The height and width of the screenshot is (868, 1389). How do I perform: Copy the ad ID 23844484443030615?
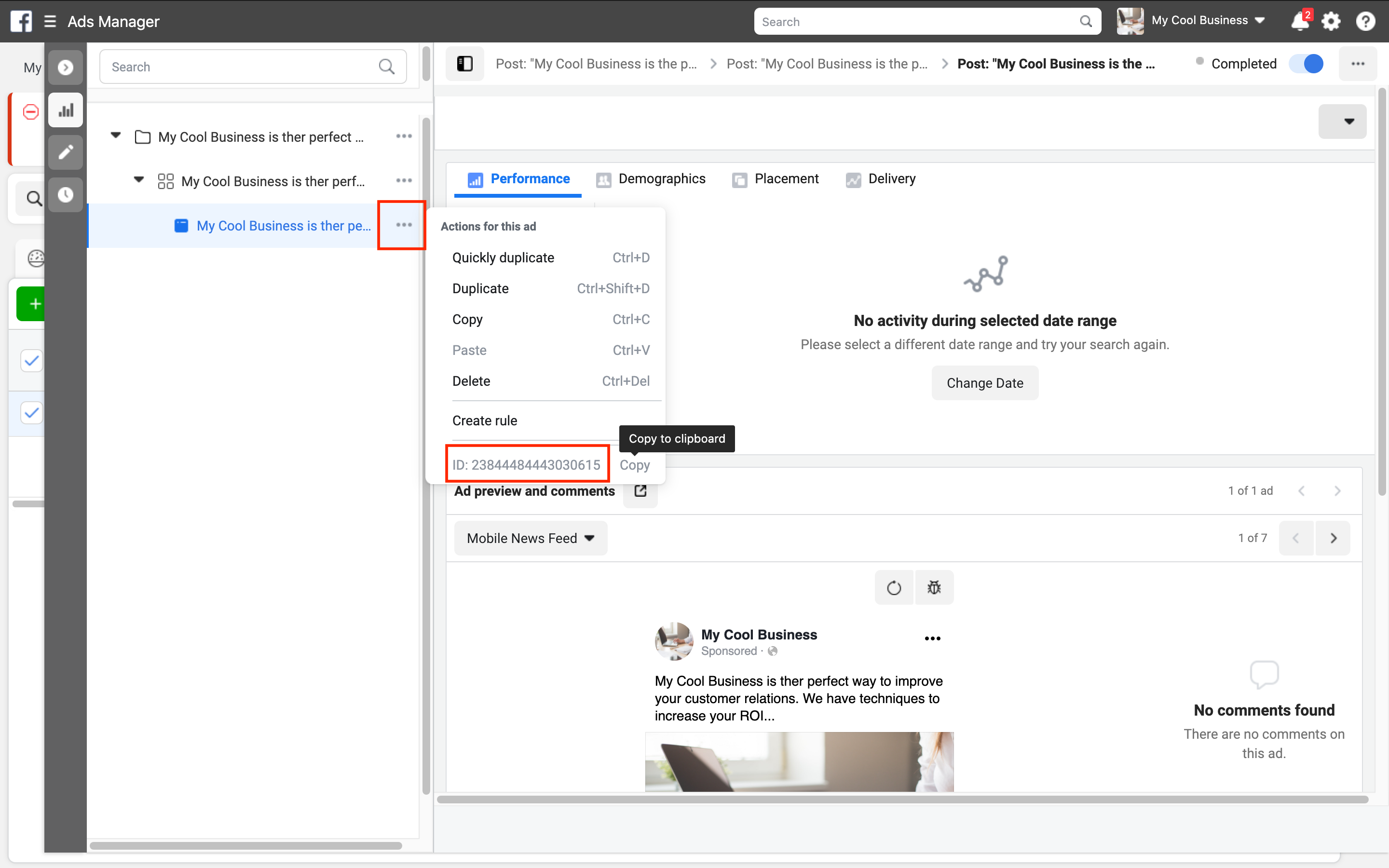[635, 464]
